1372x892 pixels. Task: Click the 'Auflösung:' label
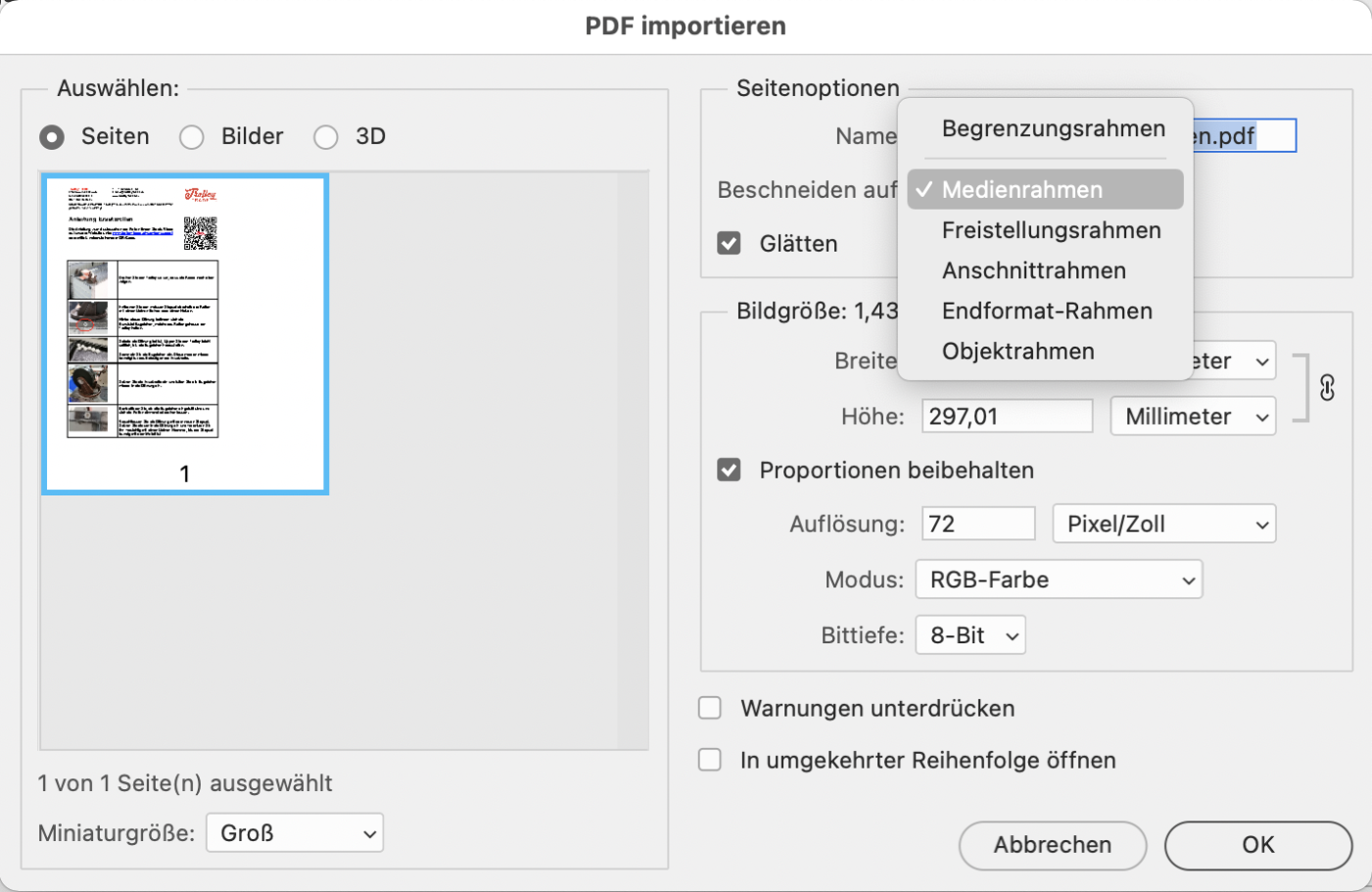847,524
